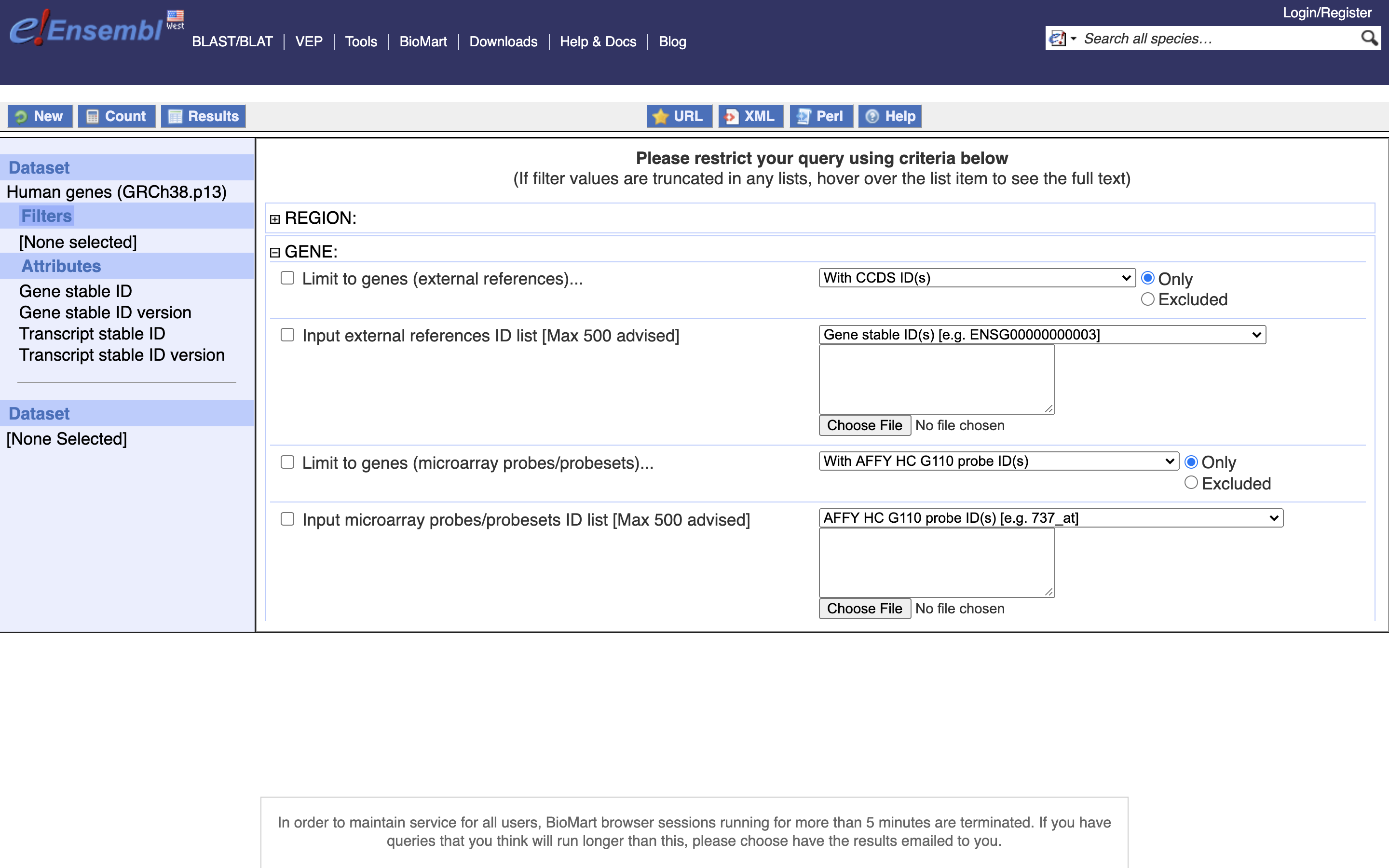Click the second Dataset heading in sidebar

click(x=39, y=414)
